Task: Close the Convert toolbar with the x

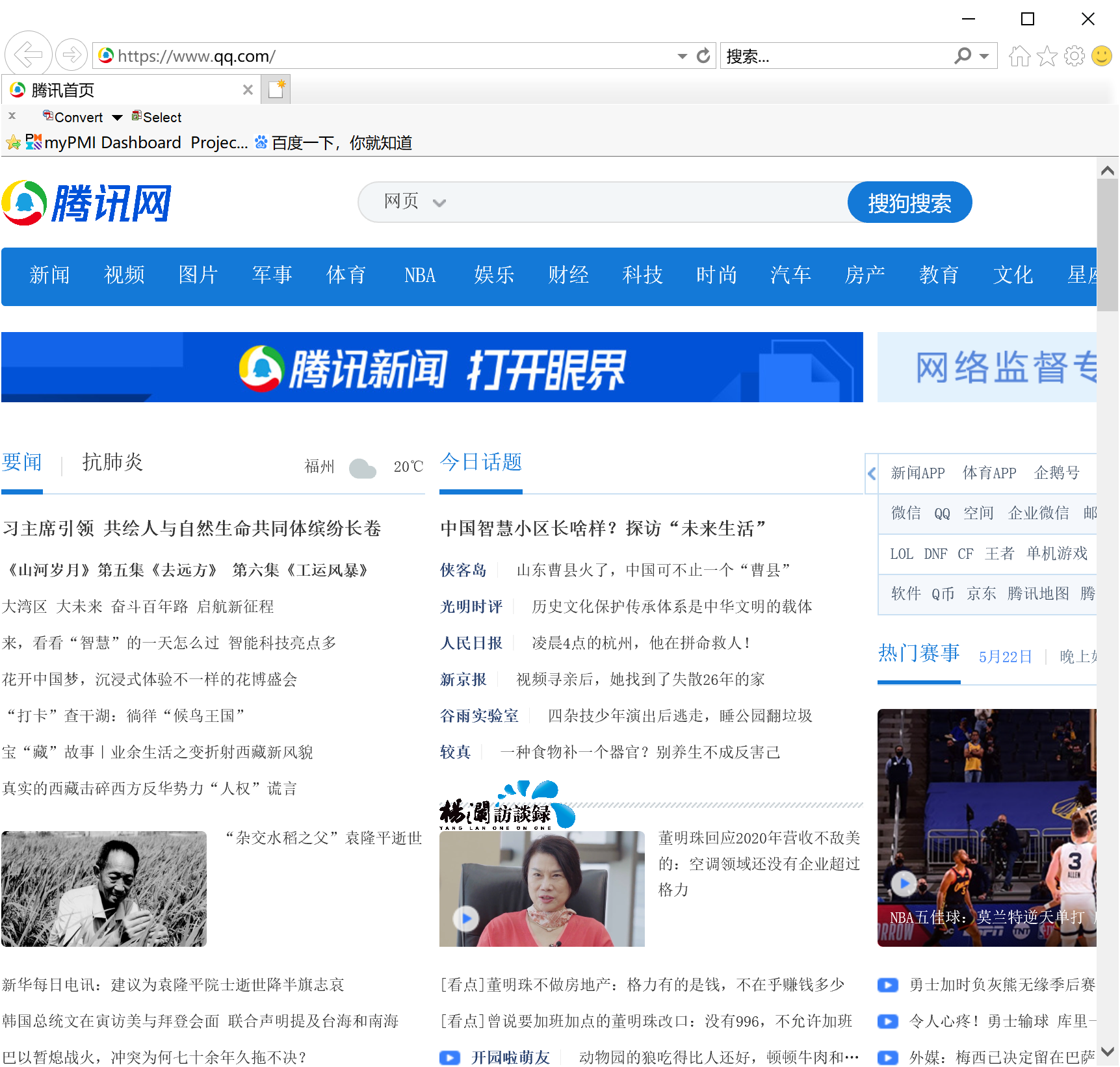Action: [x=12, y=116]
